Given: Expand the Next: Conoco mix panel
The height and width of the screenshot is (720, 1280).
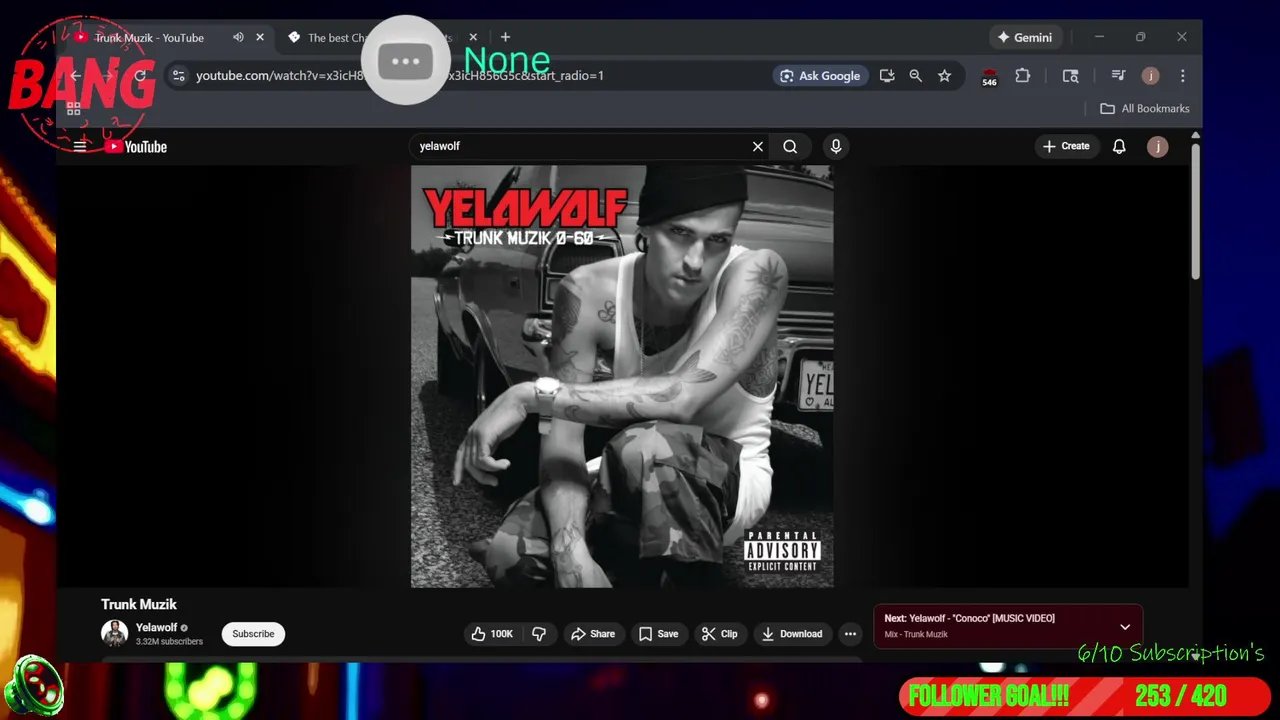Looking at the screenshot, I should [1125, 627].
